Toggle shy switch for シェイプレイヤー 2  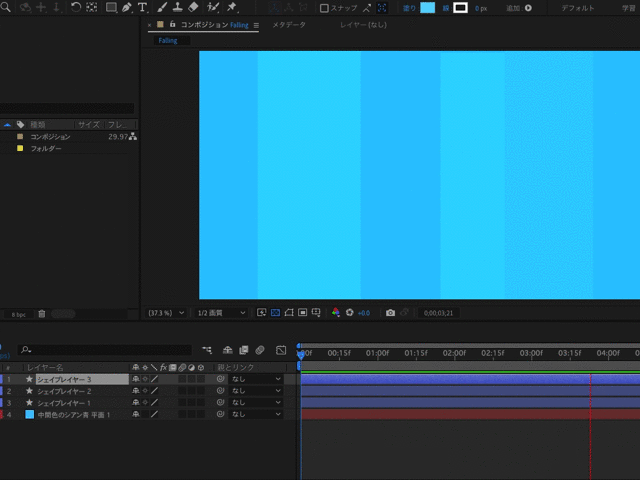[x=135, y=391]
